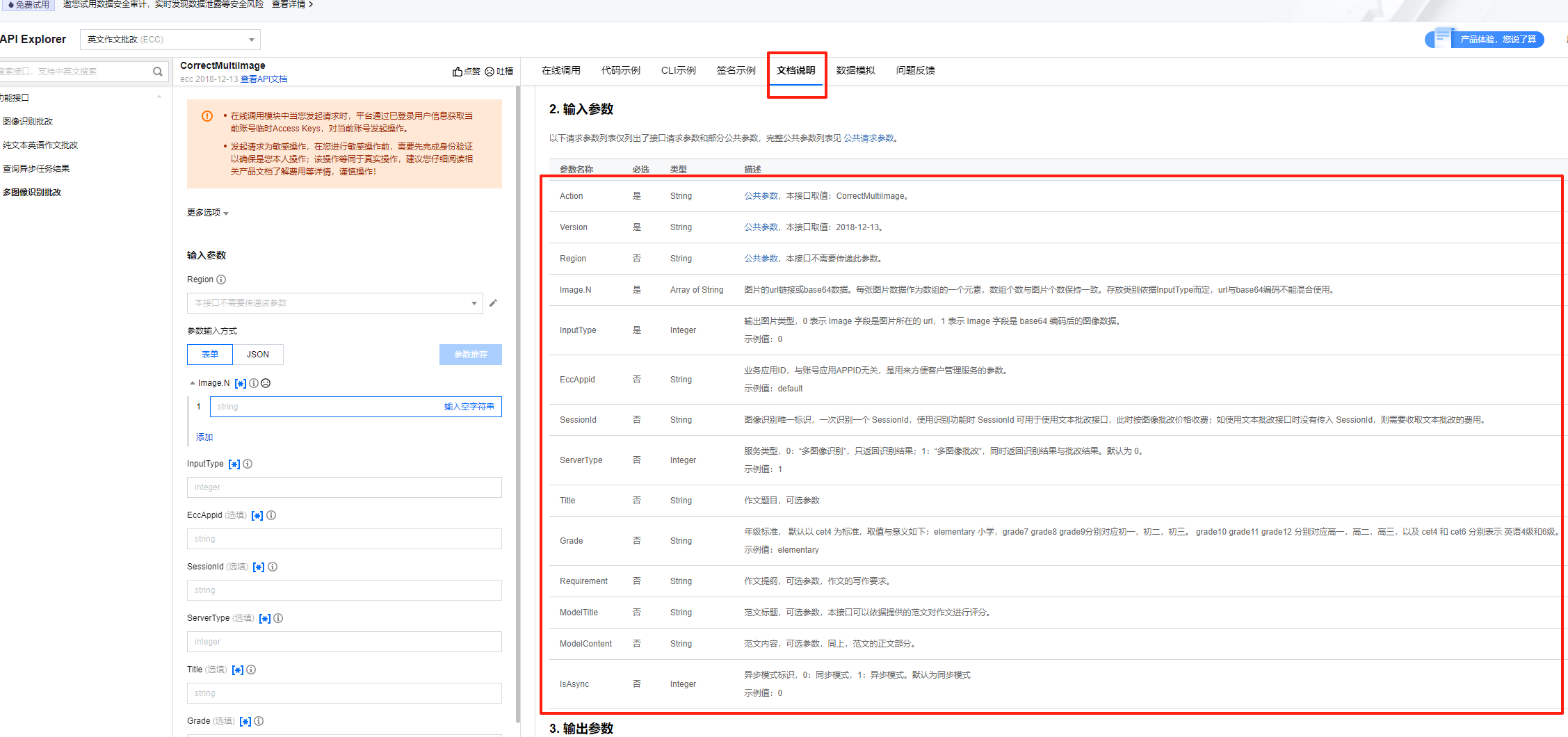Click the info icon beside ServerType

coord(278,618)
